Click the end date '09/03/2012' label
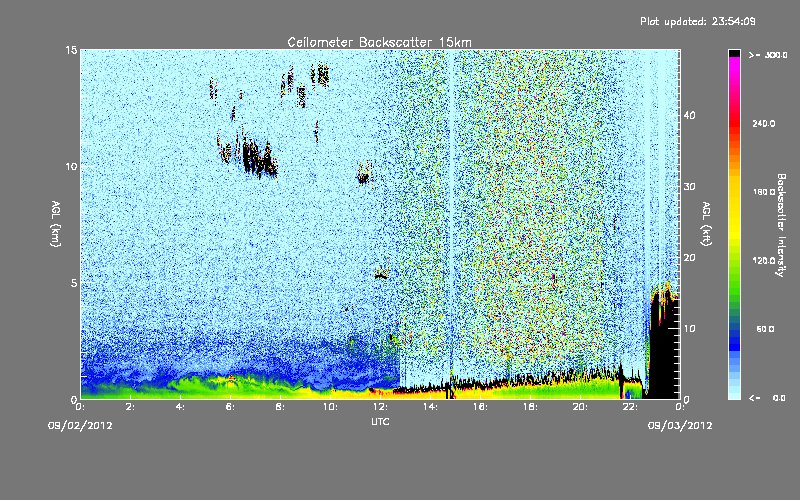Image resolution: width=800 pixels, height=500 pixels. (x=680, y=425)
